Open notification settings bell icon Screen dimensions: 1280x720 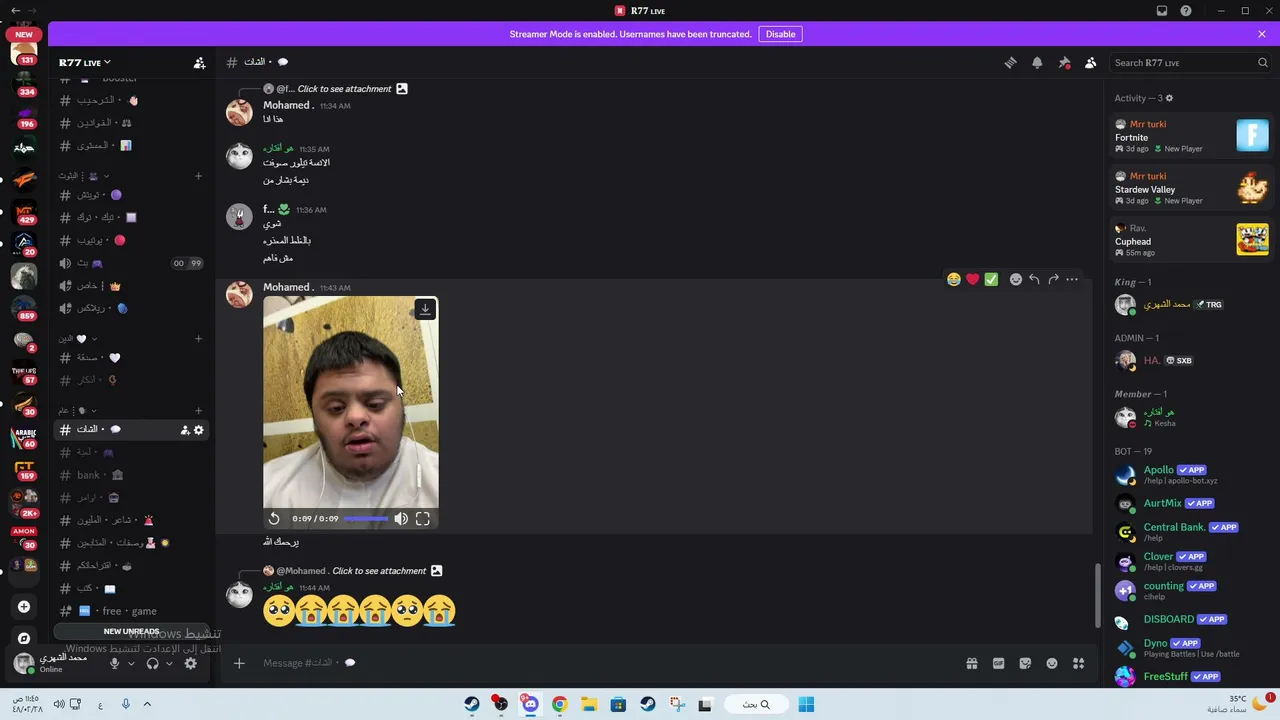click(x=1037, y=63)
